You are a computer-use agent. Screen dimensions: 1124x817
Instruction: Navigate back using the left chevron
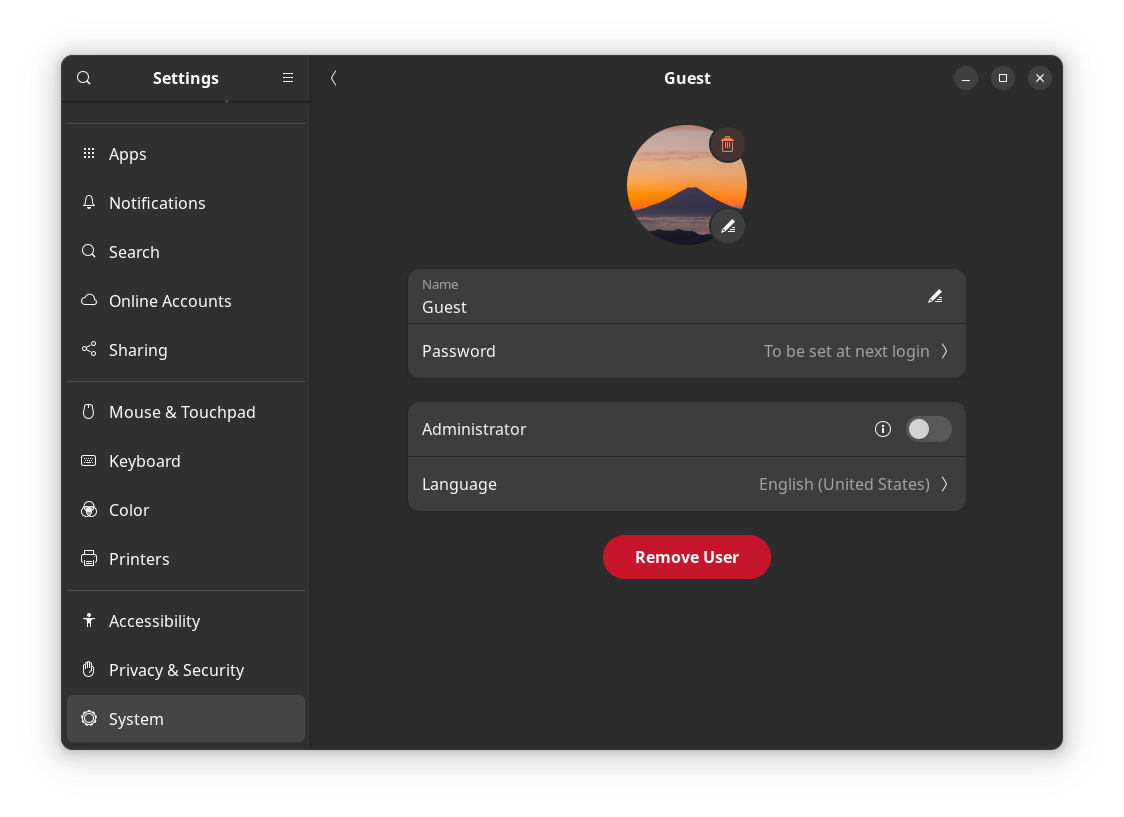pos(333,77)
